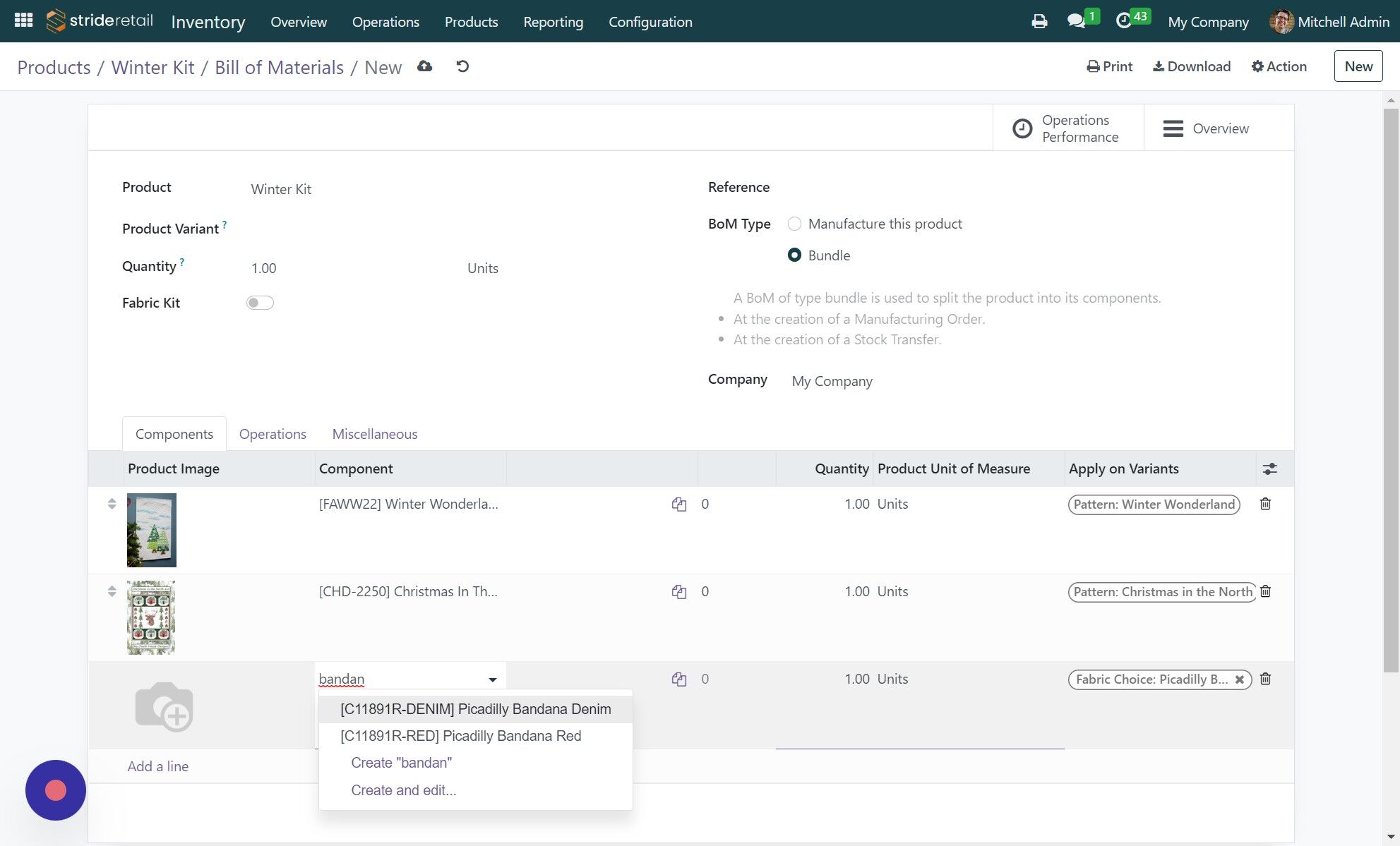Click the Operations Performance clock icon
The height and width of the screenshot is (846, 1400).
[x=1022, y=128]
